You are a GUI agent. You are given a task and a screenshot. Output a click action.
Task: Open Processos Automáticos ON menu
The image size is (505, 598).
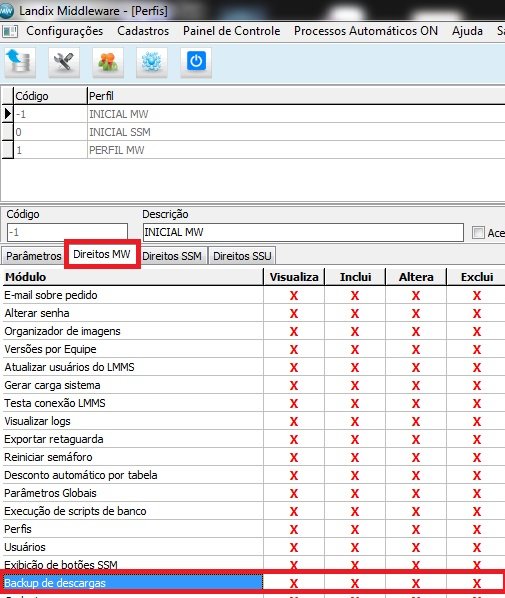pos(366,31)
